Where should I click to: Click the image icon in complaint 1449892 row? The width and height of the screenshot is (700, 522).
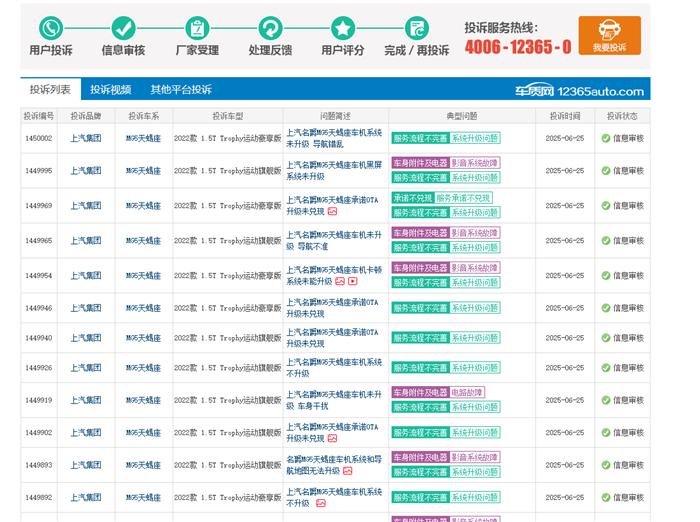(321, 503)
